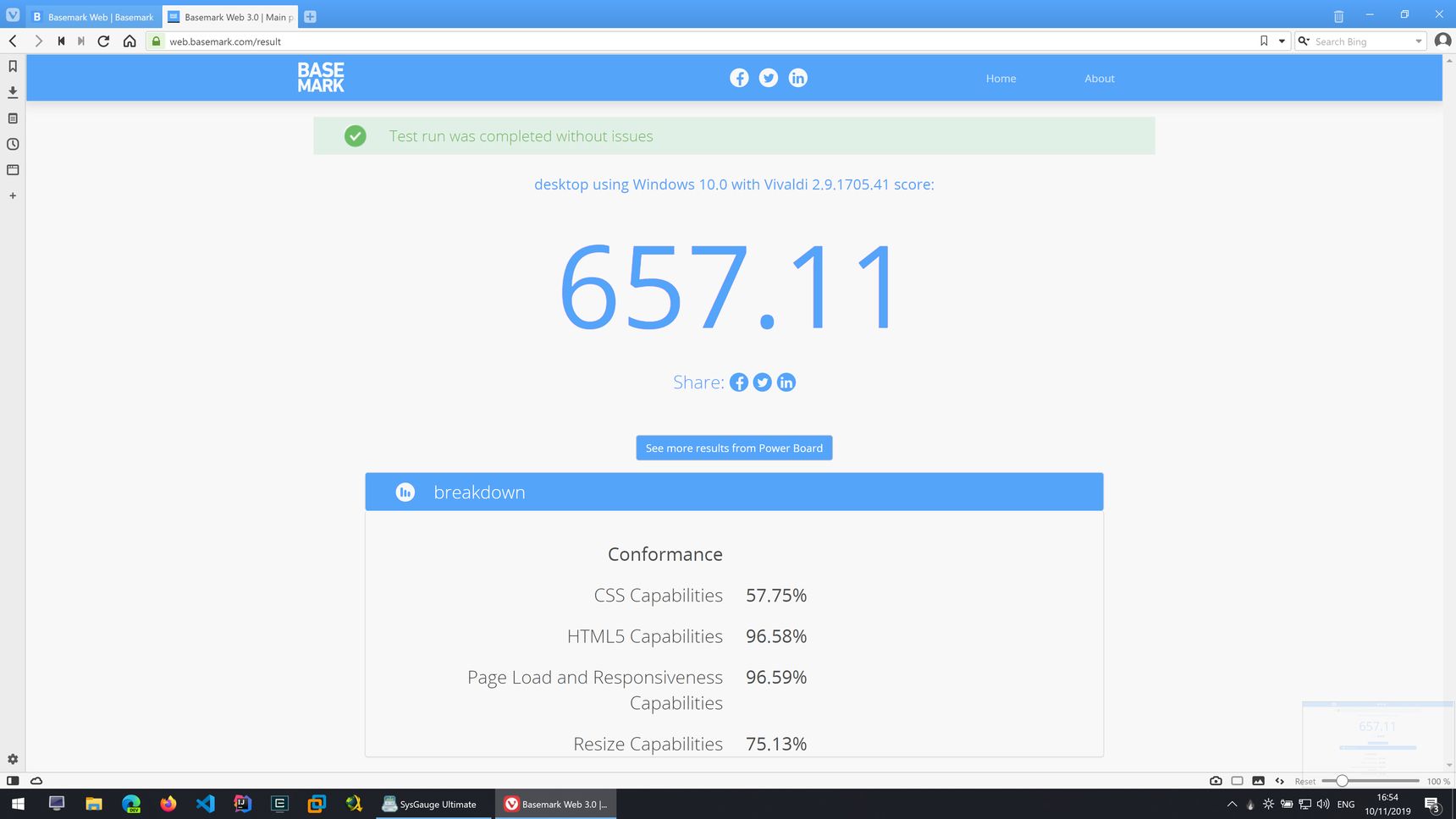Click the Capture page camera icon

1216,781
